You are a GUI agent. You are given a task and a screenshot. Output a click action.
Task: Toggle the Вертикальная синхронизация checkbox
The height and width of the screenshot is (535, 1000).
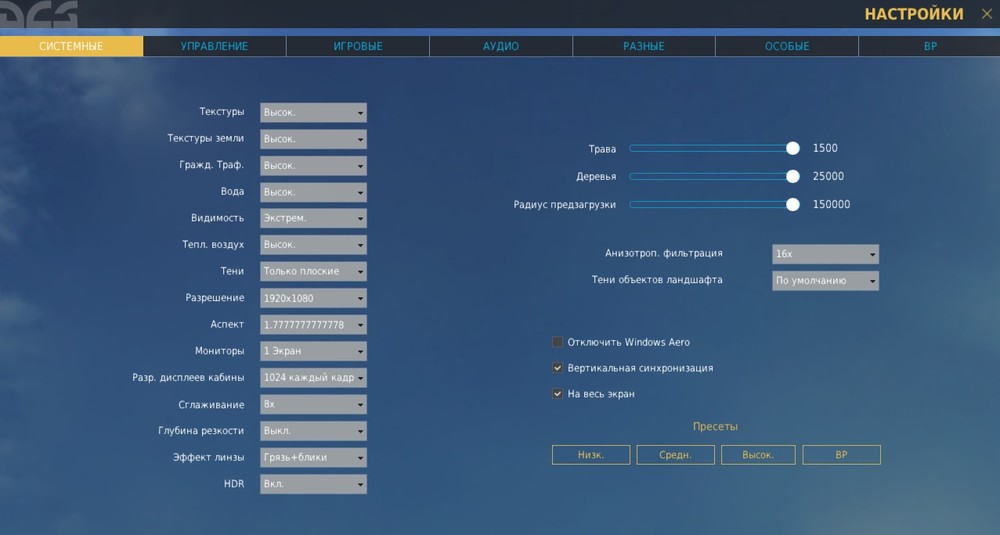click(x=557, y=368)
